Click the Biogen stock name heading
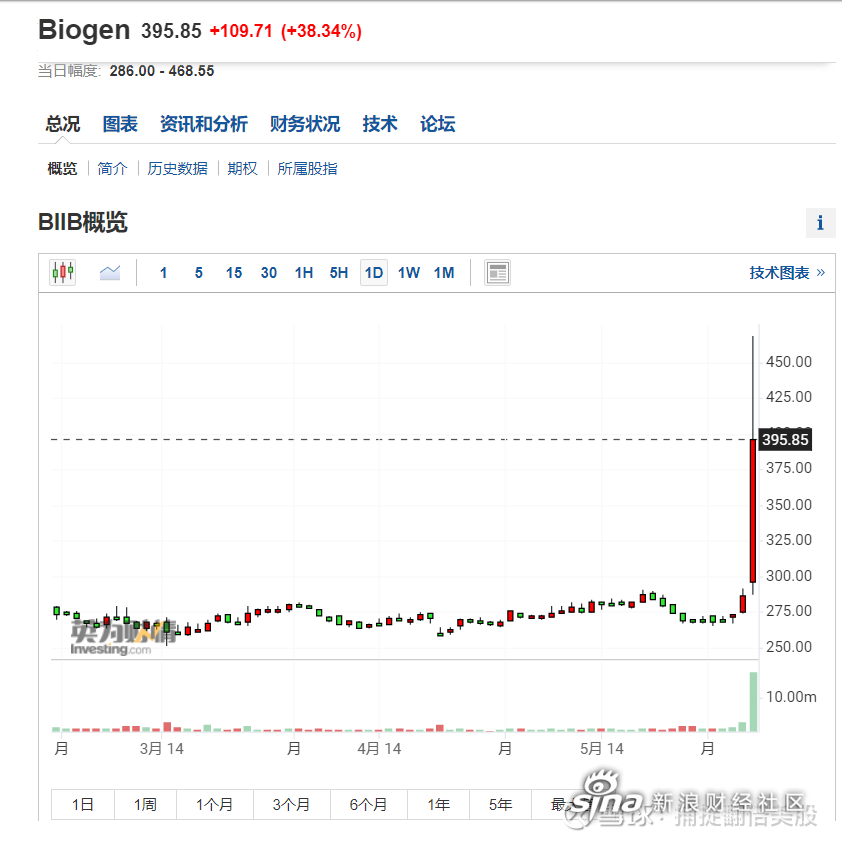Viewport: 842px width, 841px height. pyautogui.click(x=84, y=30)
